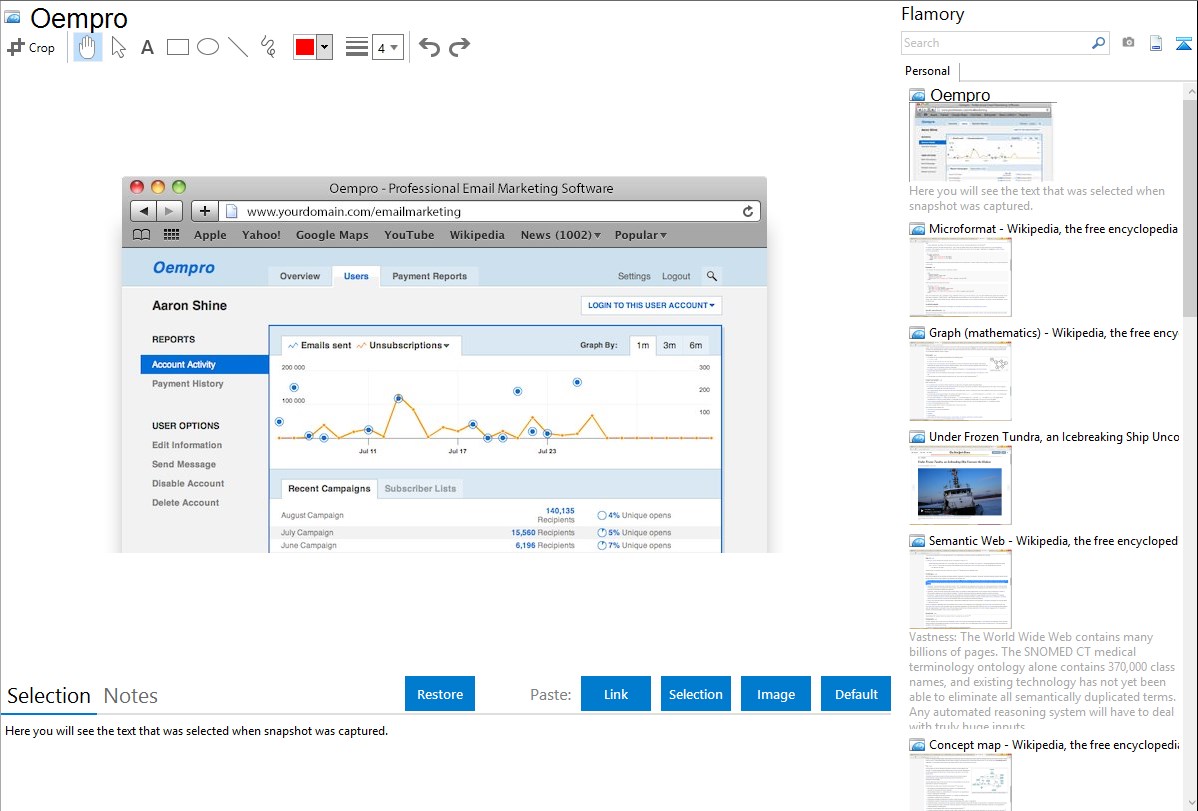The height and width of the screenshot is (811, 1198).
Task: Open the Semantic Web snapshot thumbnail
Action: pos(960,589)
